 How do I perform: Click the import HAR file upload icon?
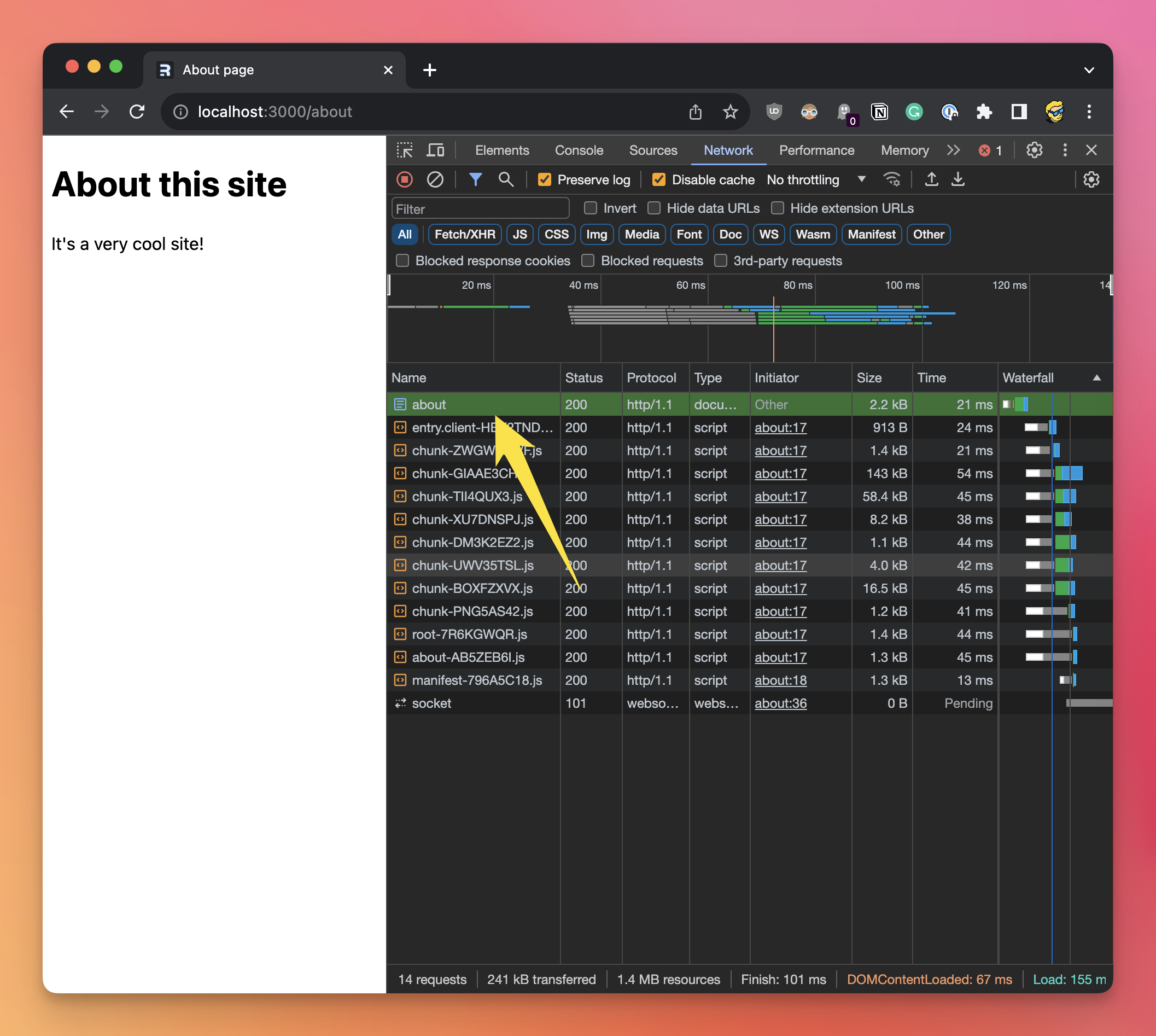coord(931,180)
